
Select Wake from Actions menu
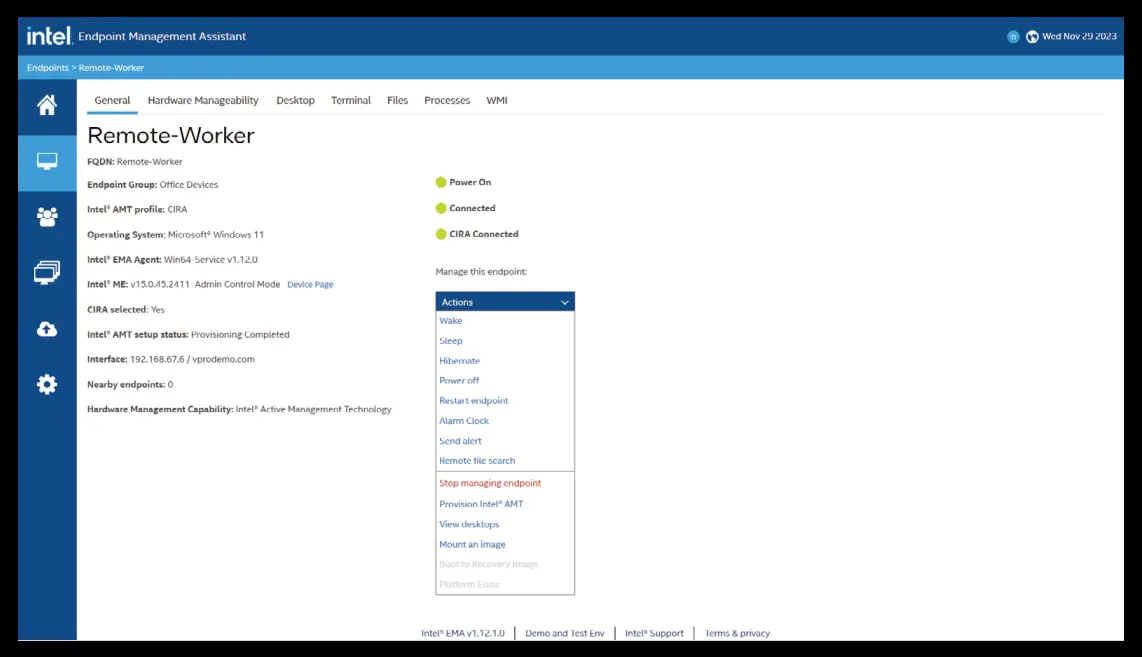(451, 320)
